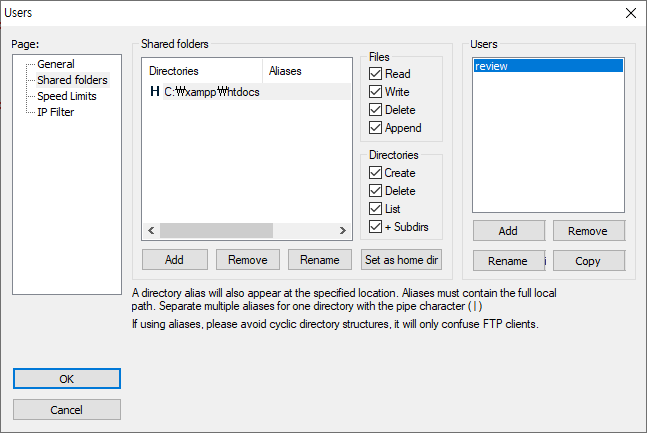Screen dimensions: 647x433
Task: Open the General page
Action: point(56,64)
